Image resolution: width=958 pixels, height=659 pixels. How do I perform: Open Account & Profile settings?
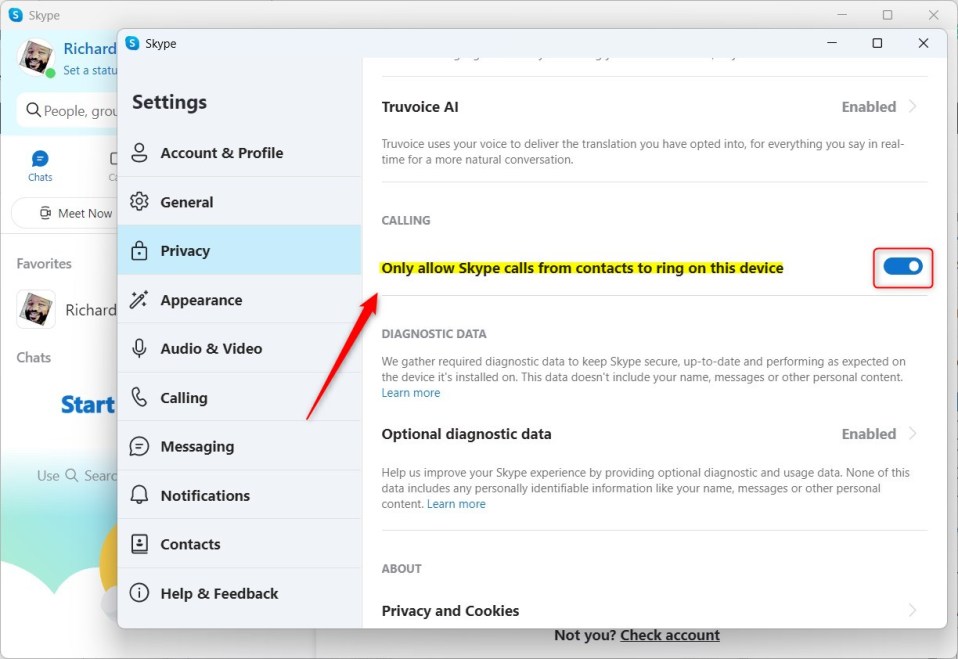(240, 153)
